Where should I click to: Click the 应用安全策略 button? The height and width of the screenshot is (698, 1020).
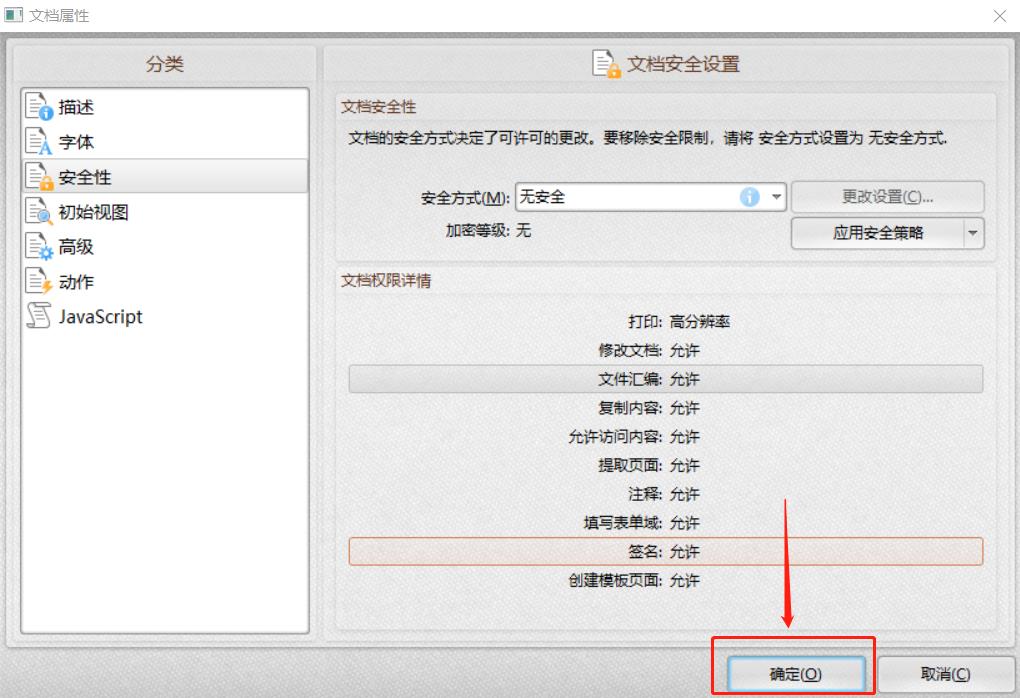coord(878,233)
